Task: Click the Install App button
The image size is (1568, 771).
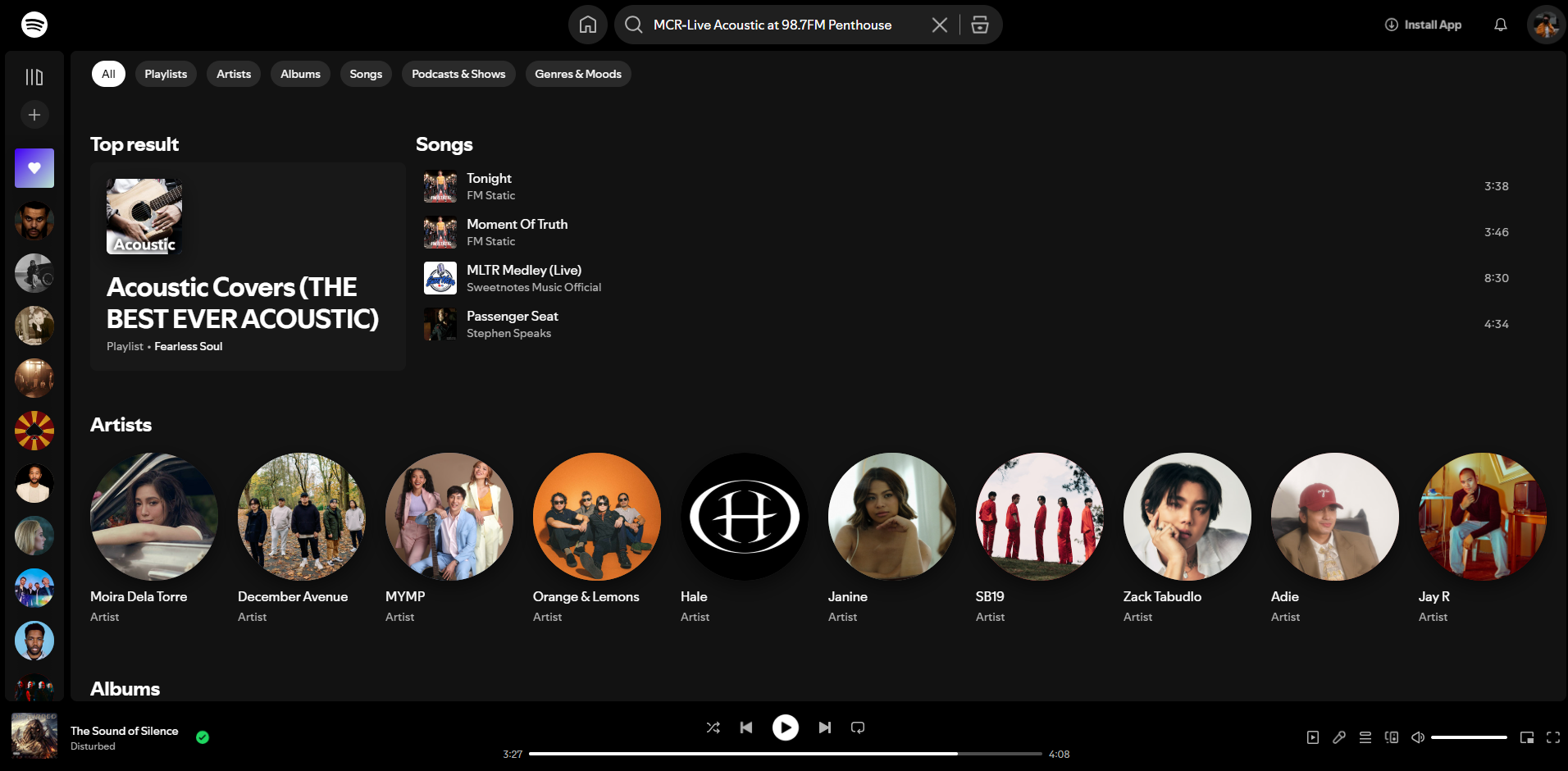Action: click(x=1423, y=25)
